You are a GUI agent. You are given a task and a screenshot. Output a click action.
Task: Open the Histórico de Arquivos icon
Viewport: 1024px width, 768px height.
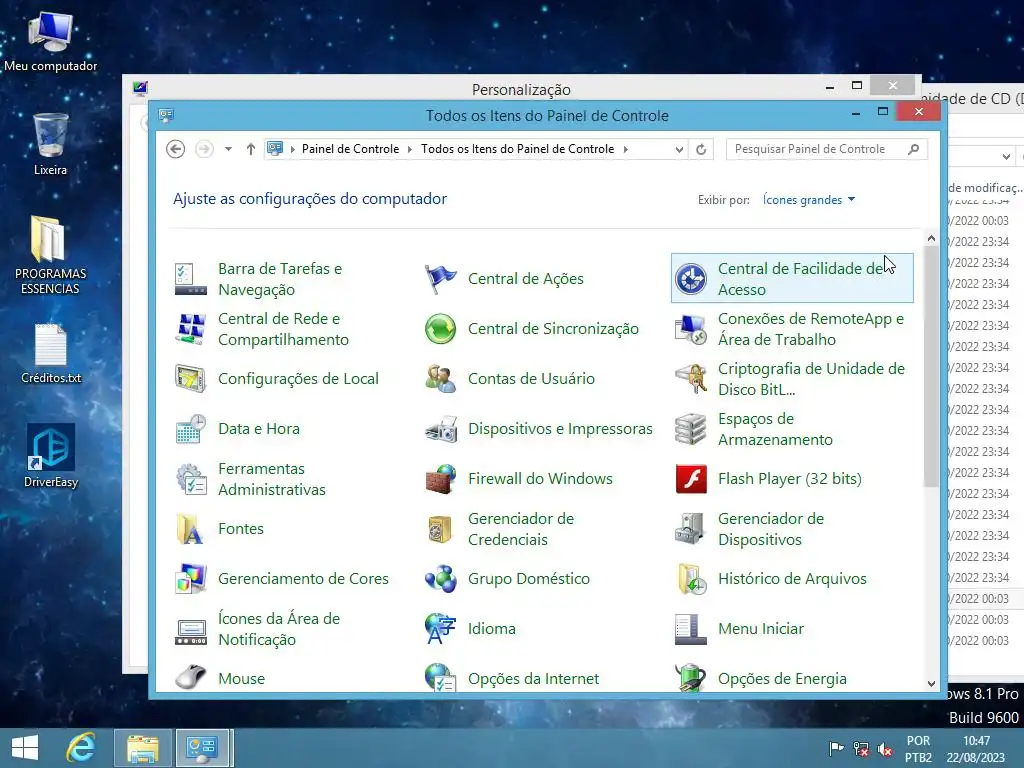[x=691, y=579]
